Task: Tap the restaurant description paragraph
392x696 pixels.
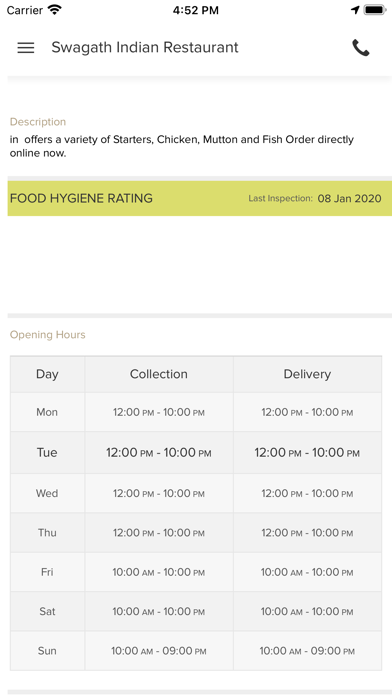Action: tap(182, 146)
